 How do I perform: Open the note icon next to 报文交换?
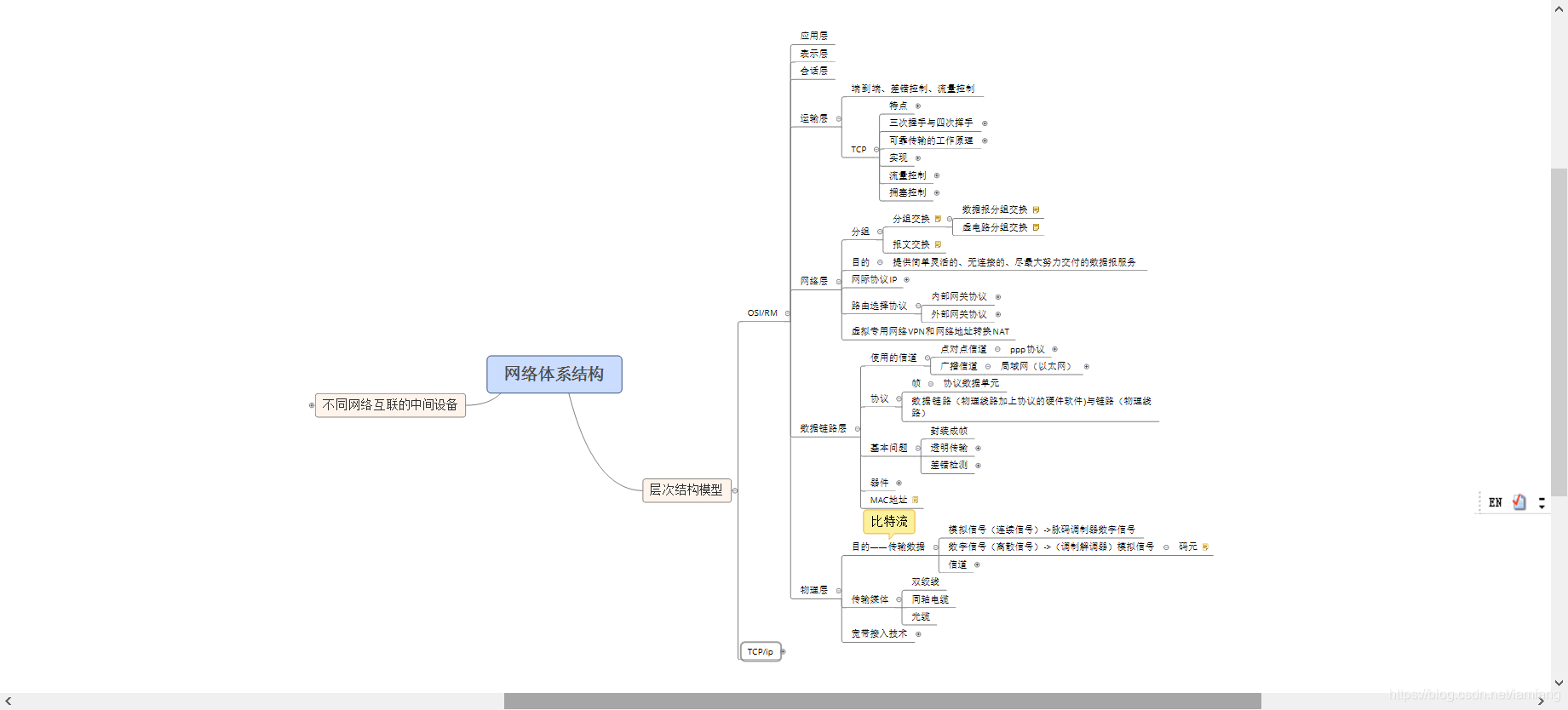pos(938,244)
